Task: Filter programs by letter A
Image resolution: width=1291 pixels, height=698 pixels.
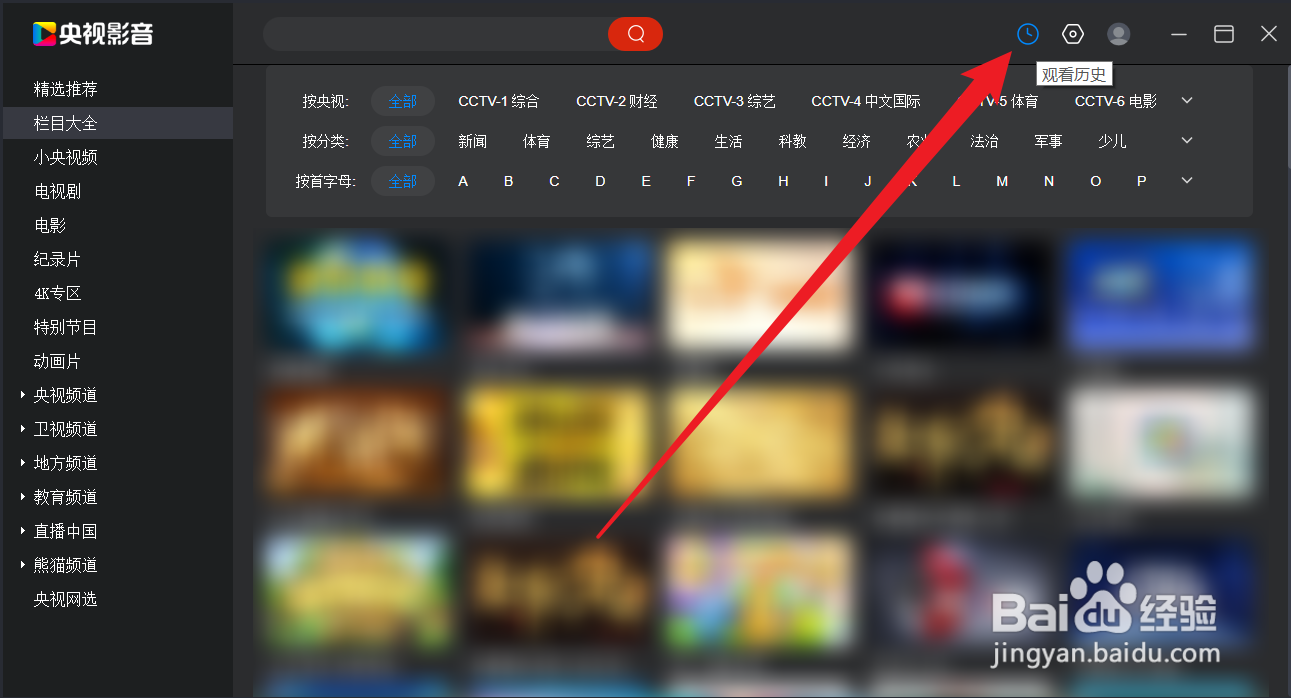Action: point(463,181)
